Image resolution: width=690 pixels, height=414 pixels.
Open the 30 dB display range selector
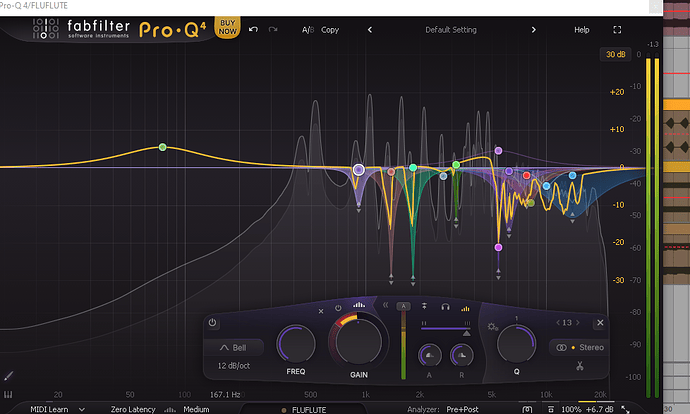615,54
